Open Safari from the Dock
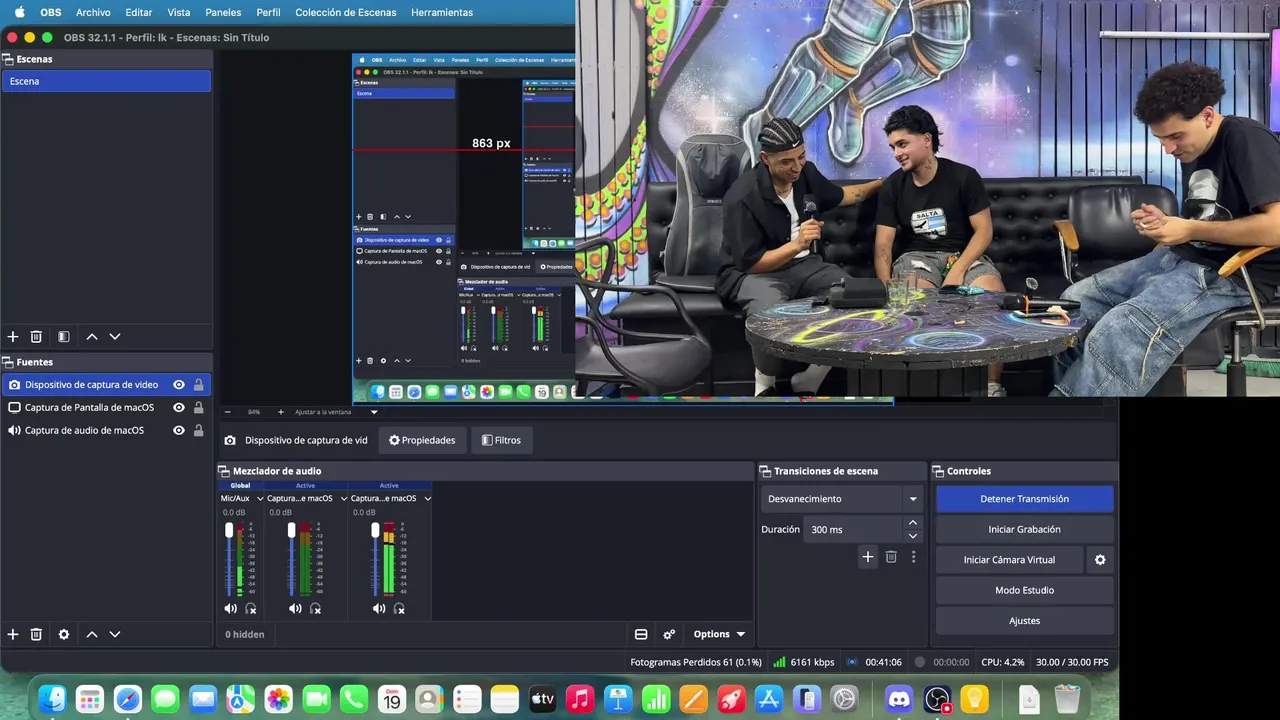Screen dimensions: 1280x720 click(128, 699)
